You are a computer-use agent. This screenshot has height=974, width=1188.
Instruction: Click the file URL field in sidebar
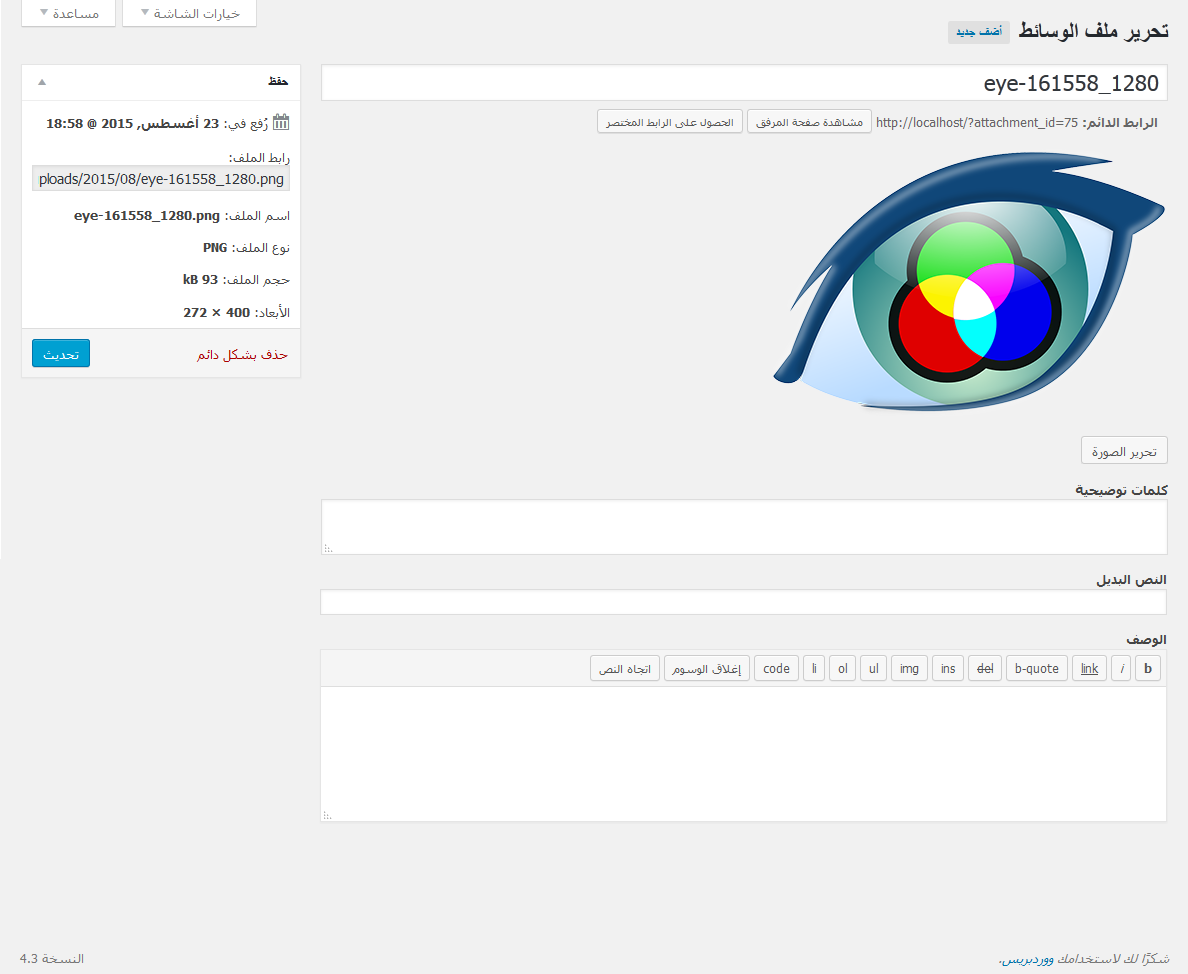pos(161,180)
